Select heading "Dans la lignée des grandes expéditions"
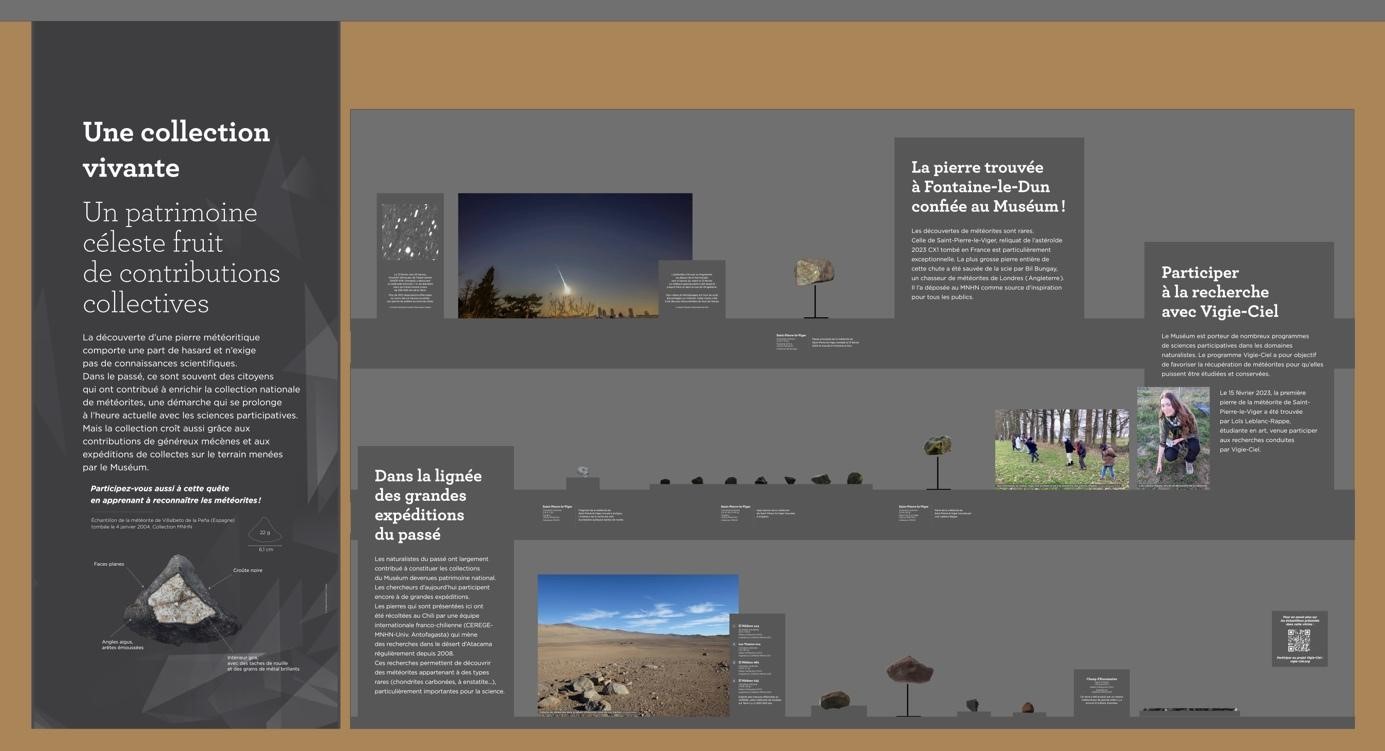The height and width of the screenshot is (751, 1385). coord(428,505)
